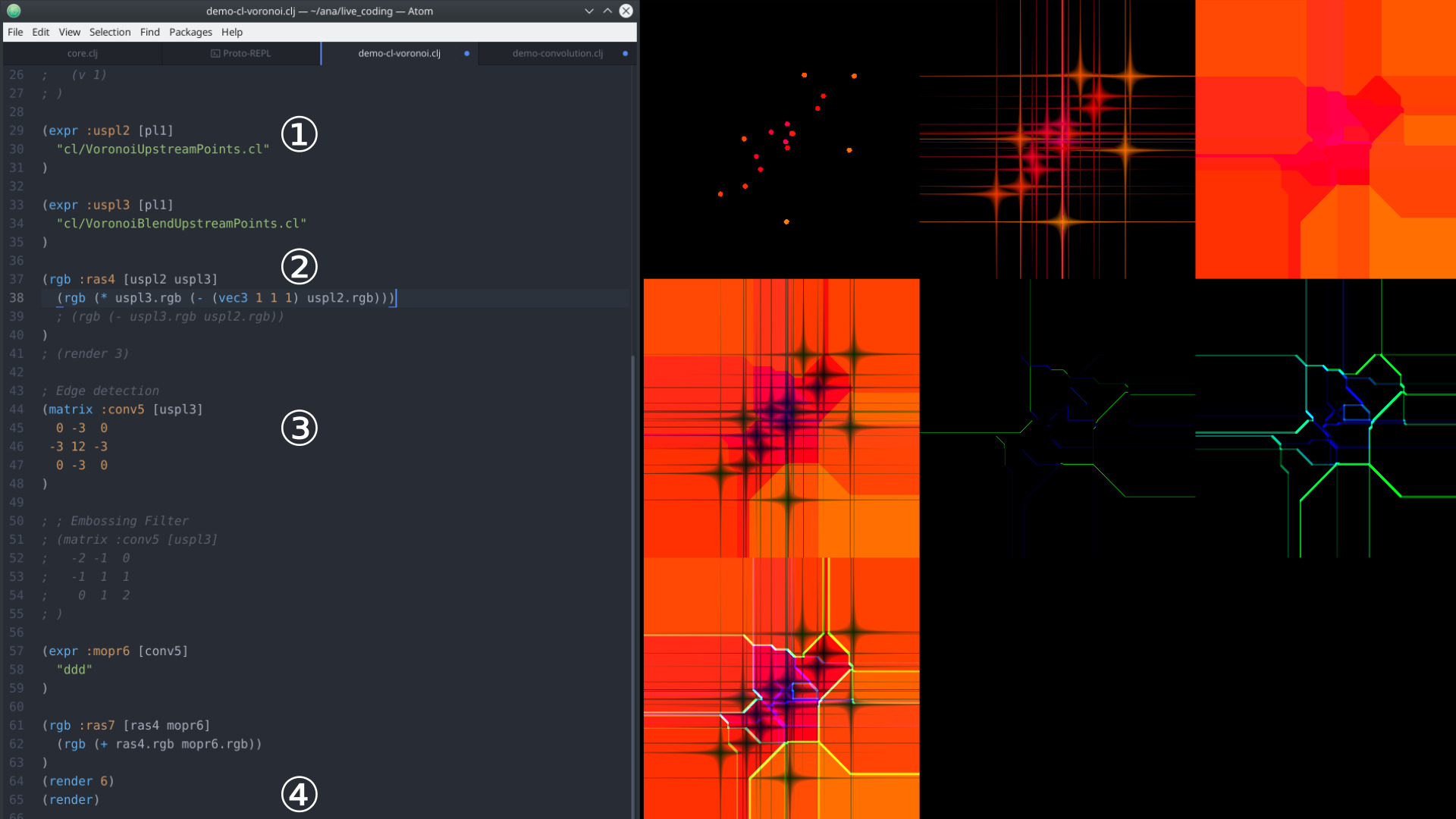The width and height of the screenshot is (1456, 819).
Task: Open the Help menu
Action: point(232,32)
